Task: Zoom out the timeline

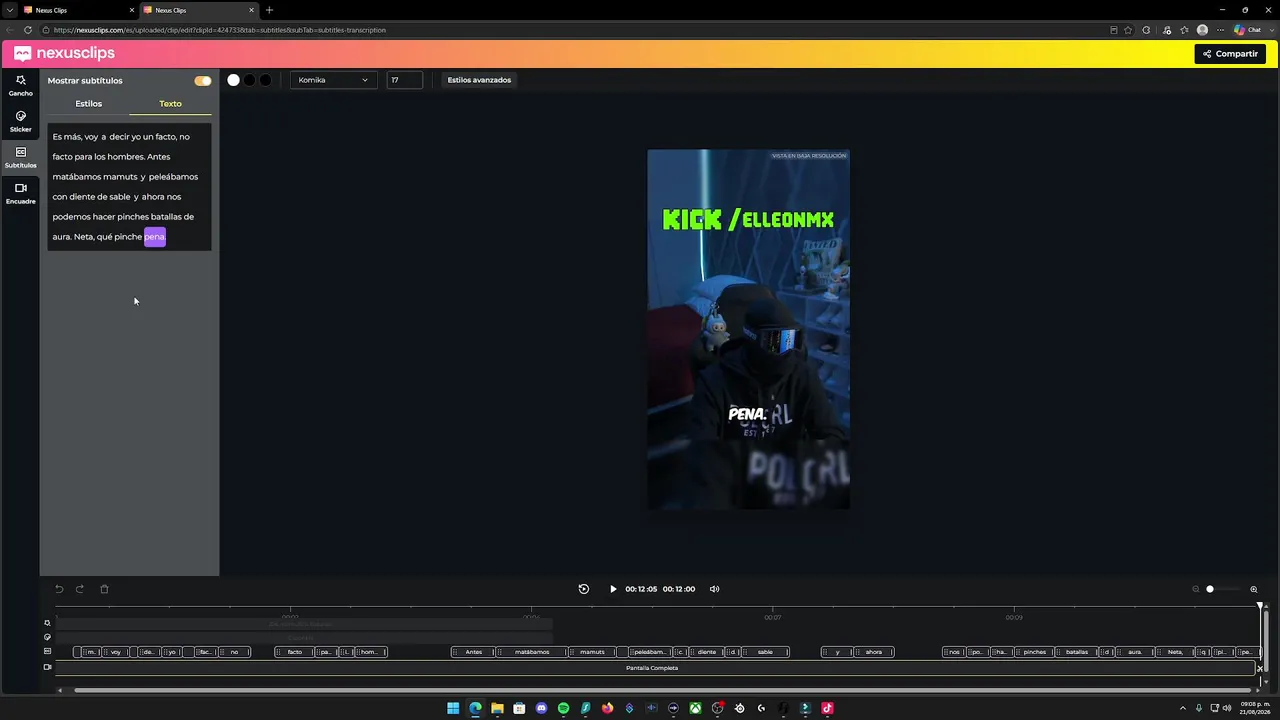Action: [1195, 589]
